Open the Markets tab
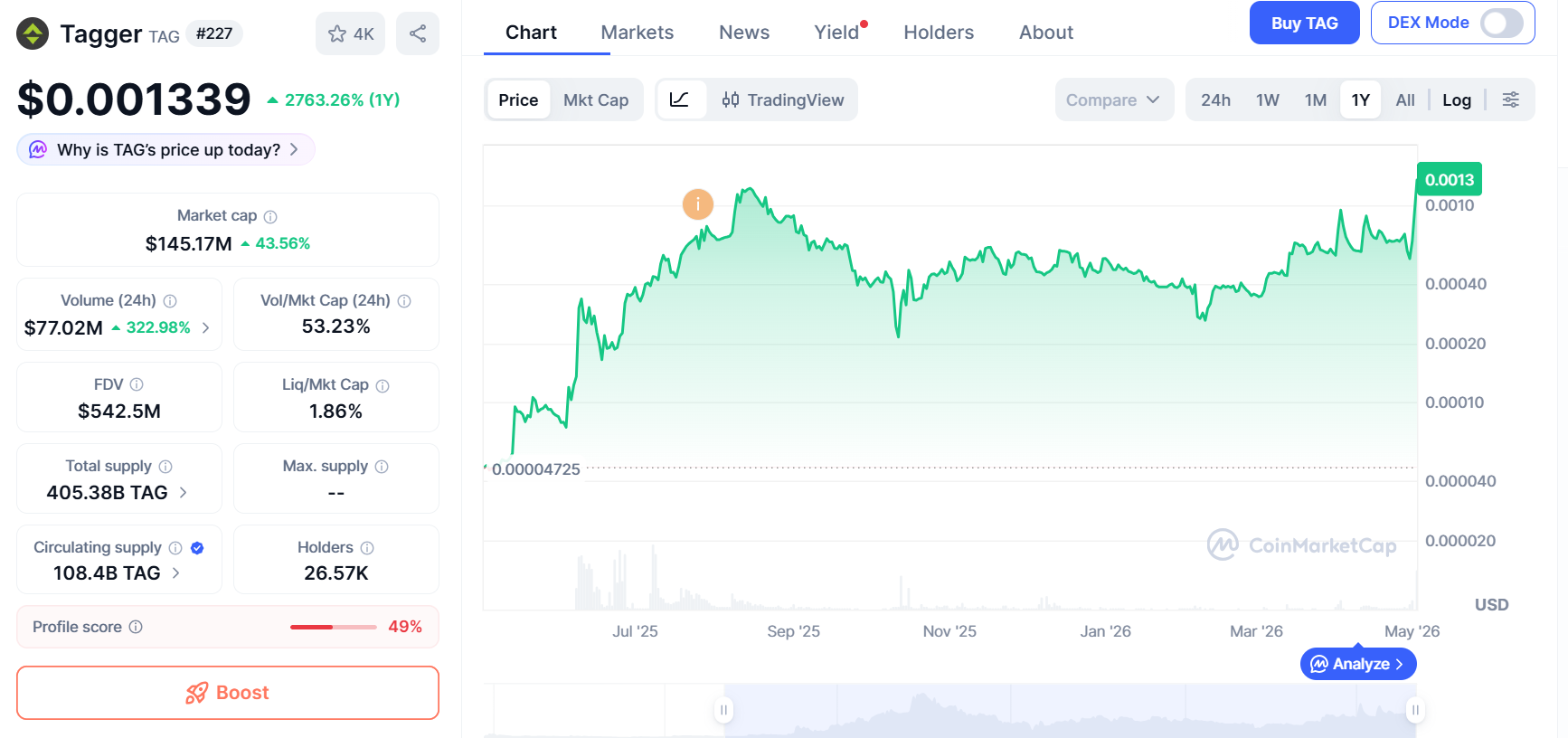Image resolution: width=1568 pixels, height=738 pixels. tap(638, 33)
